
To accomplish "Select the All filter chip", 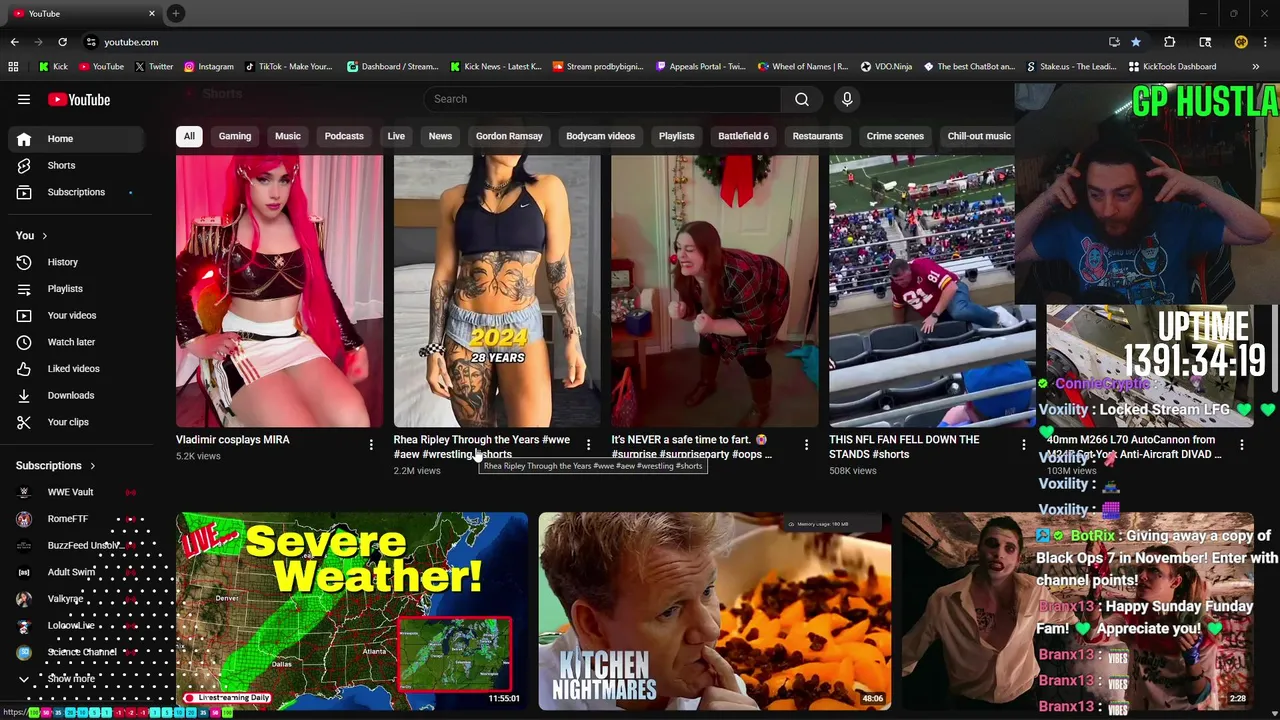I will (189, 136).
